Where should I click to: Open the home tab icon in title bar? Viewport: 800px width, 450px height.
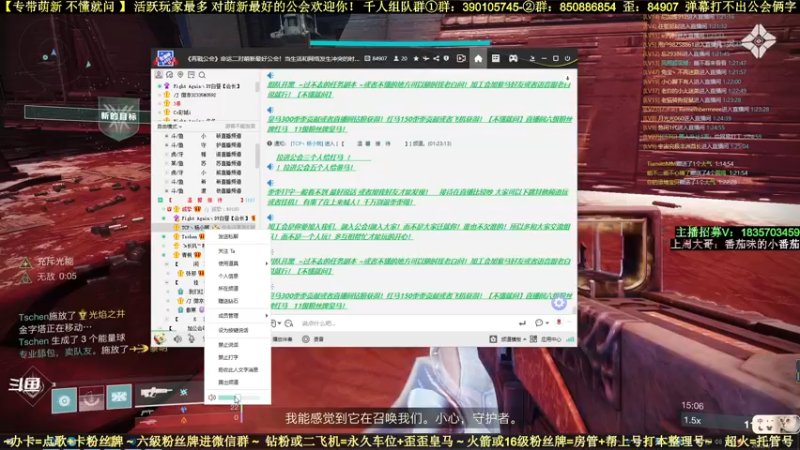478,59
